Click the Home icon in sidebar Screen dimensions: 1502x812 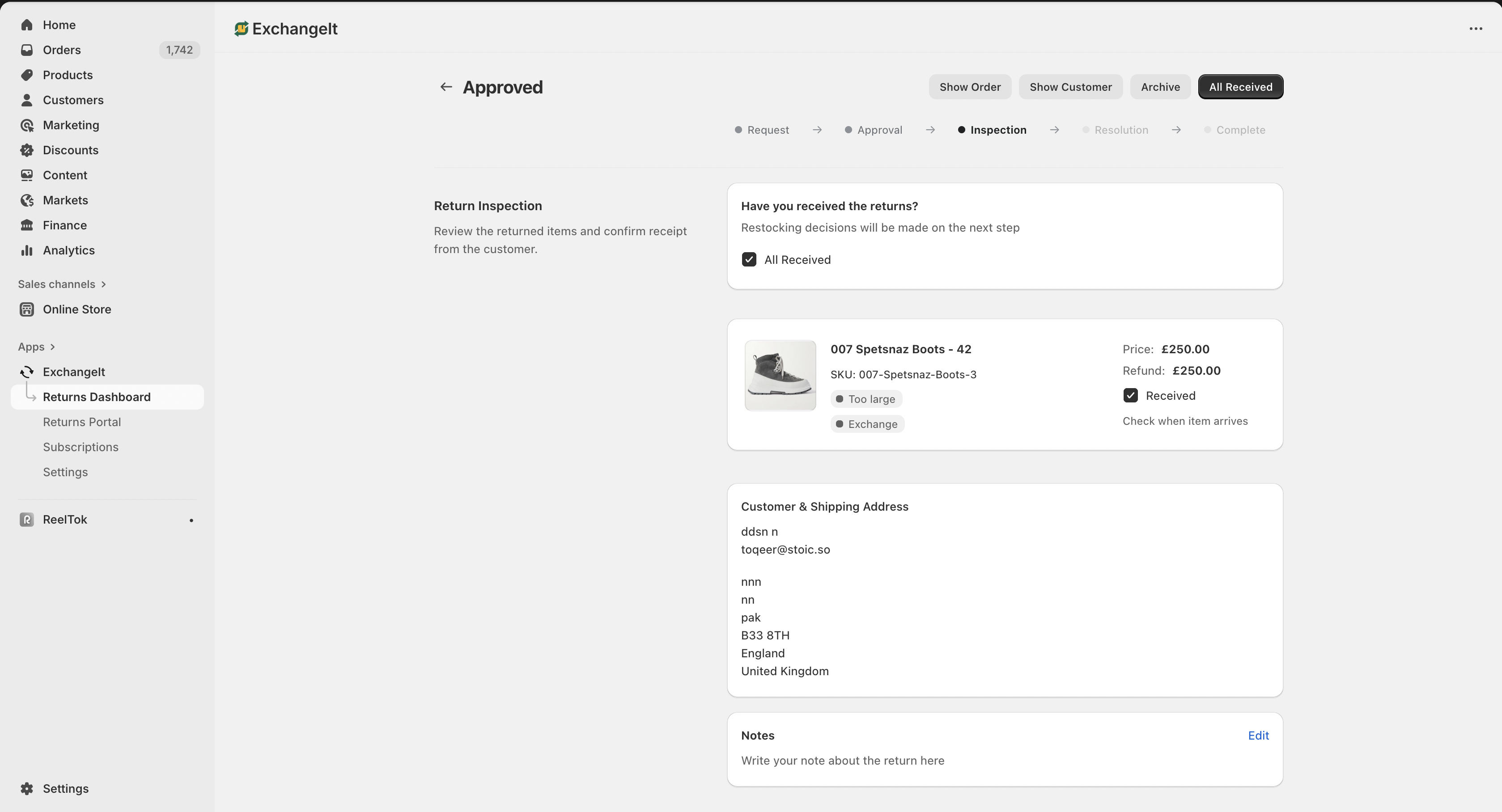click(x=26, y=25)
